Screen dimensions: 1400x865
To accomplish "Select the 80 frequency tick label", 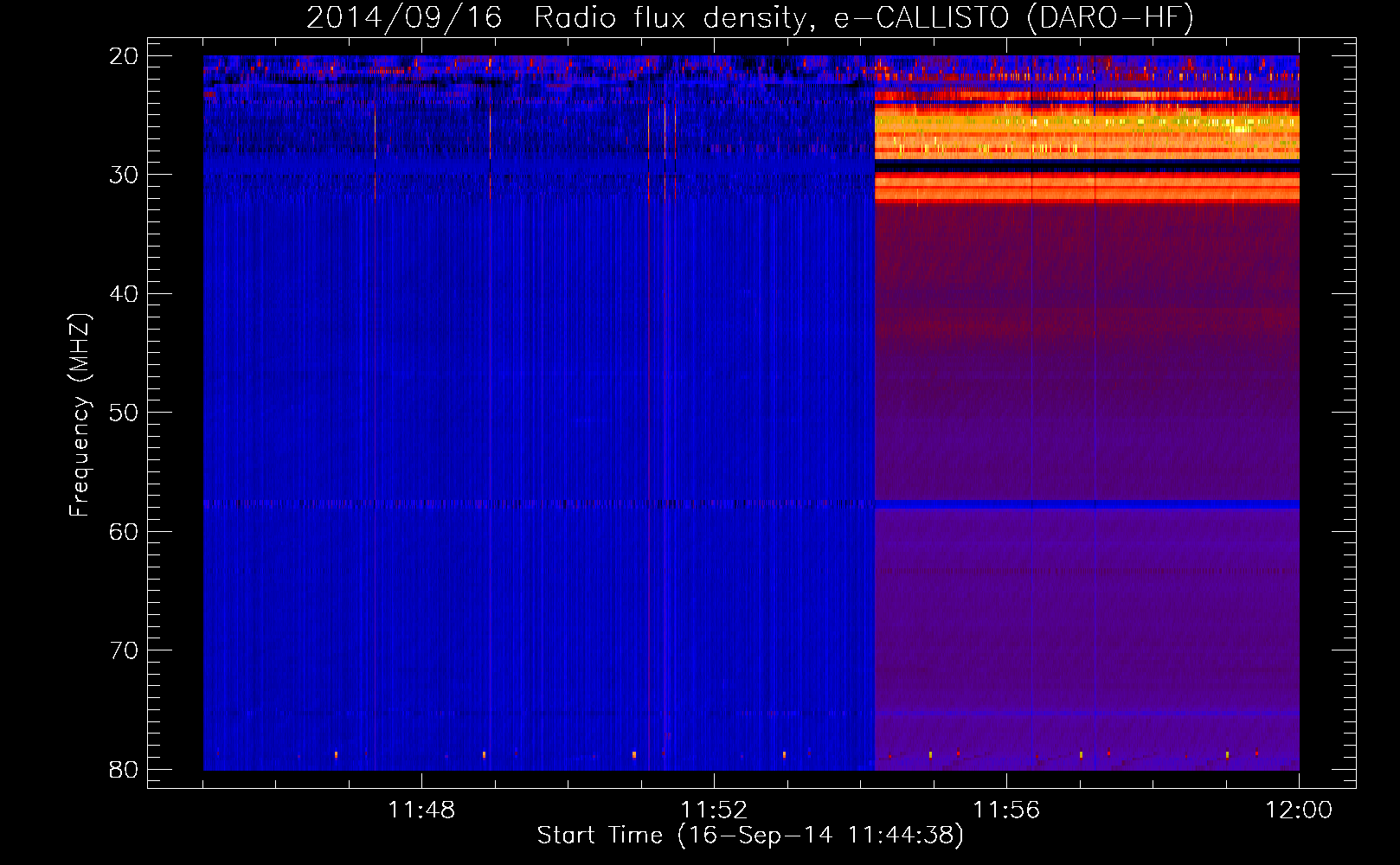I will (x=124, y=769).
